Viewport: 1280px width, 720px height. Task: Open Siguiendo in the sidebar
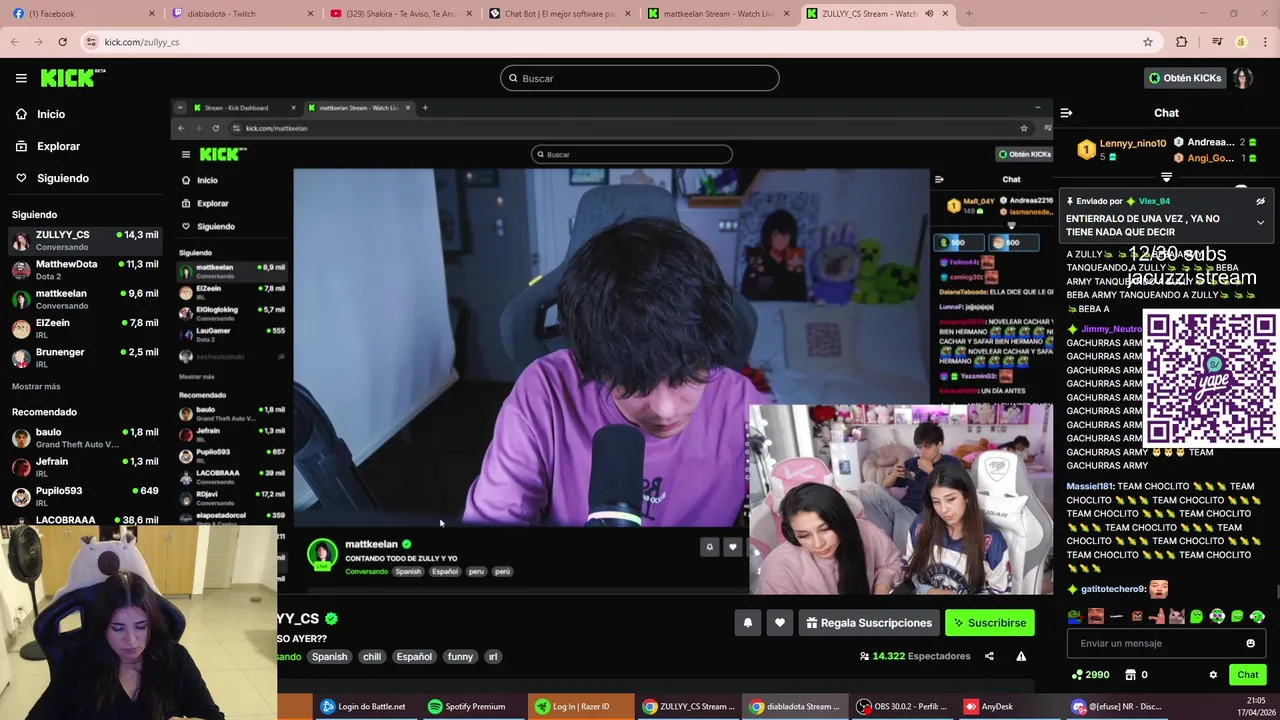(x=52, y=178)
